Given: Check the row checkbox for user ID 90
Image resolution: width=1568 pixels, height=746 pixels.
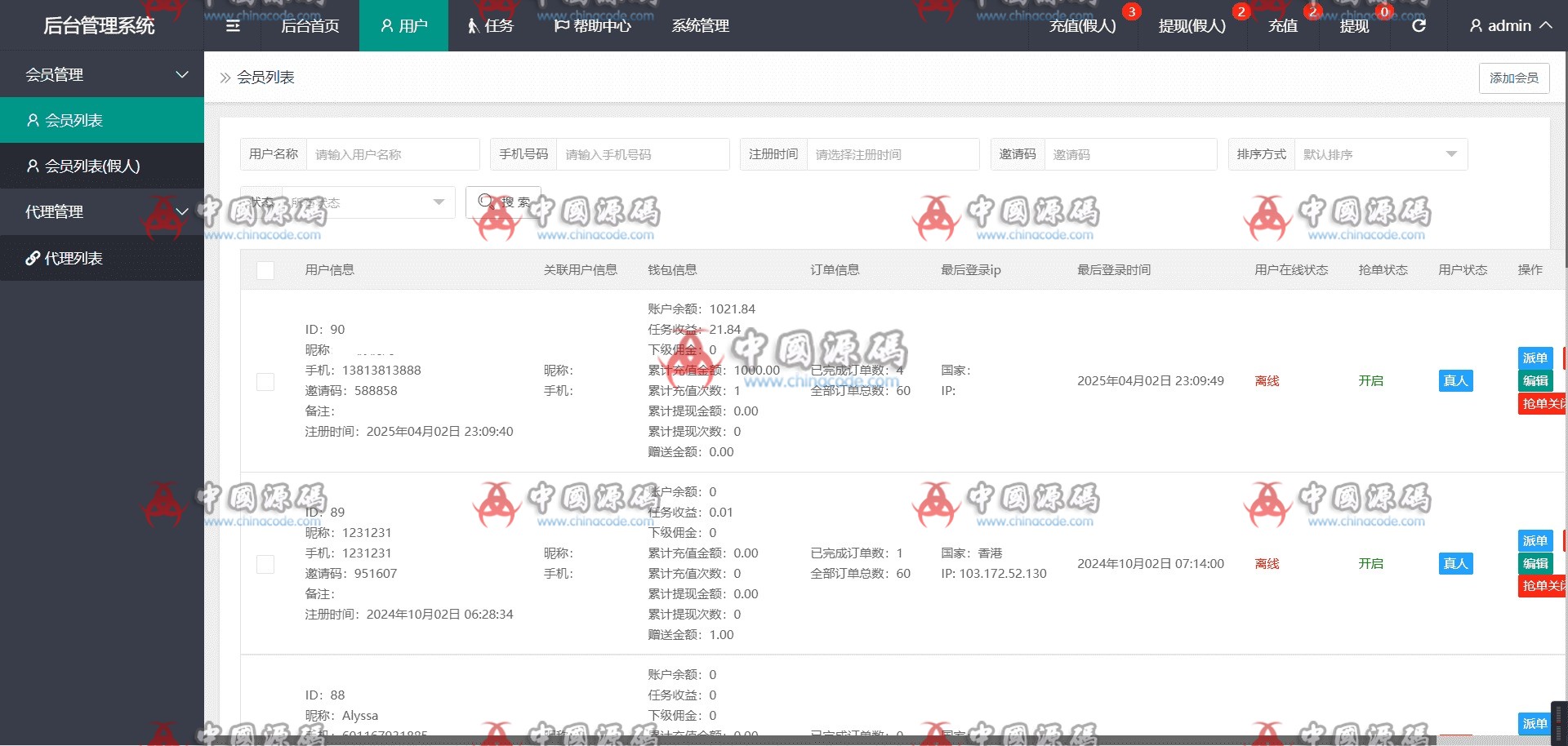Looking at the screenshot, I should click(x=265, y=381).
